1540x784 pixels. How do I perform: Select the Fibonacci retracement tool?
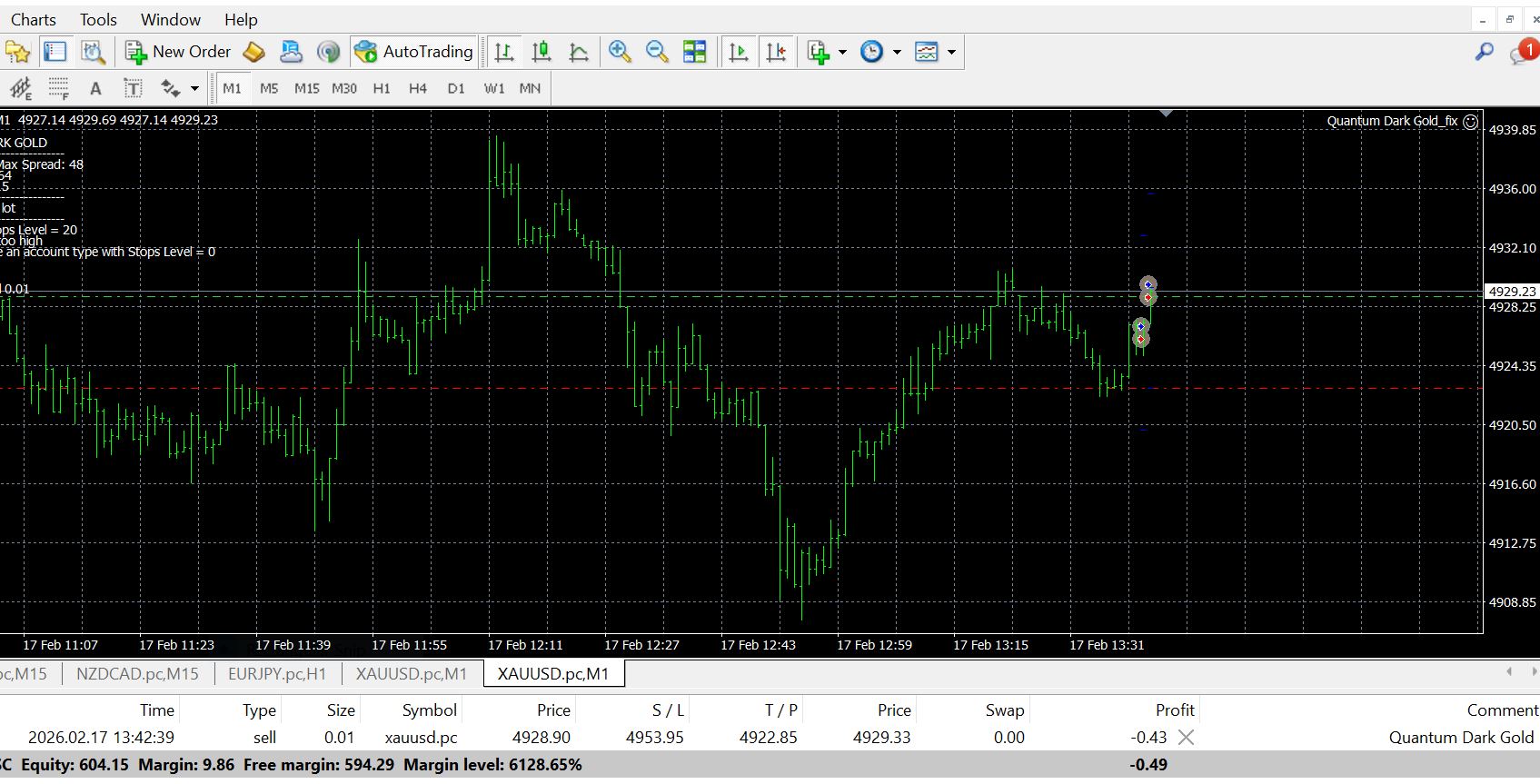pos(59,88)
